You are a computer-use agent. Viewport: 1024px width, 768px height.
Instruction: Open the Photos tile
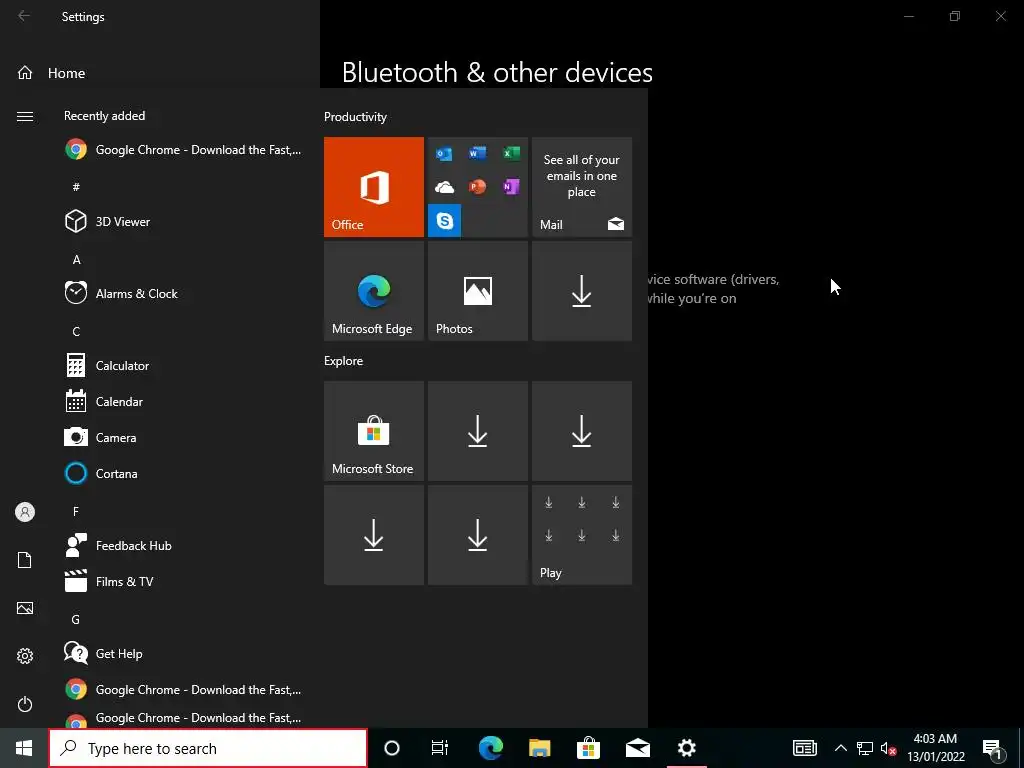[x=477, y=291]
